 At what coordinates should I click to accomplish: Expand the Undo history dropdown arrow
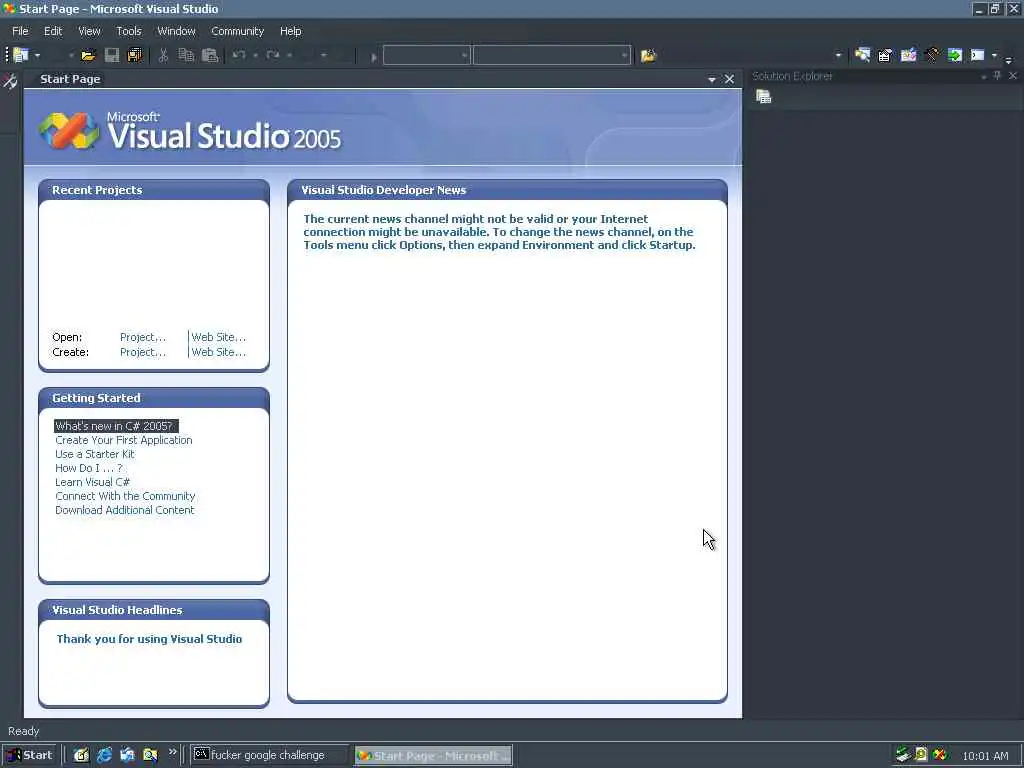pos(255,56)
